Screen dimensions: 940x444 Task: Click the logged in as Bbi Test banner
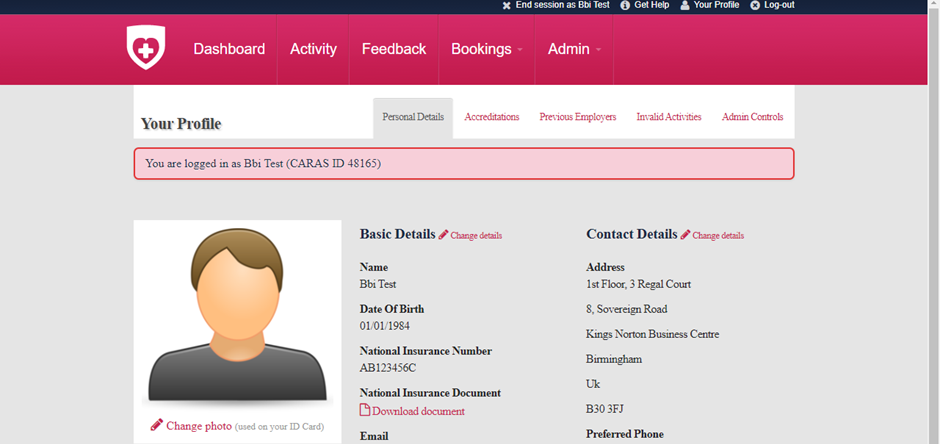coord(464,164)
